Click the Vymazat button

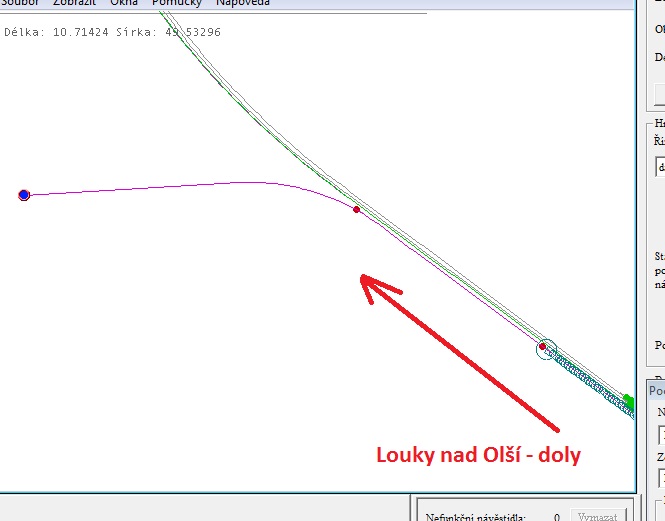tap(598, 516)
